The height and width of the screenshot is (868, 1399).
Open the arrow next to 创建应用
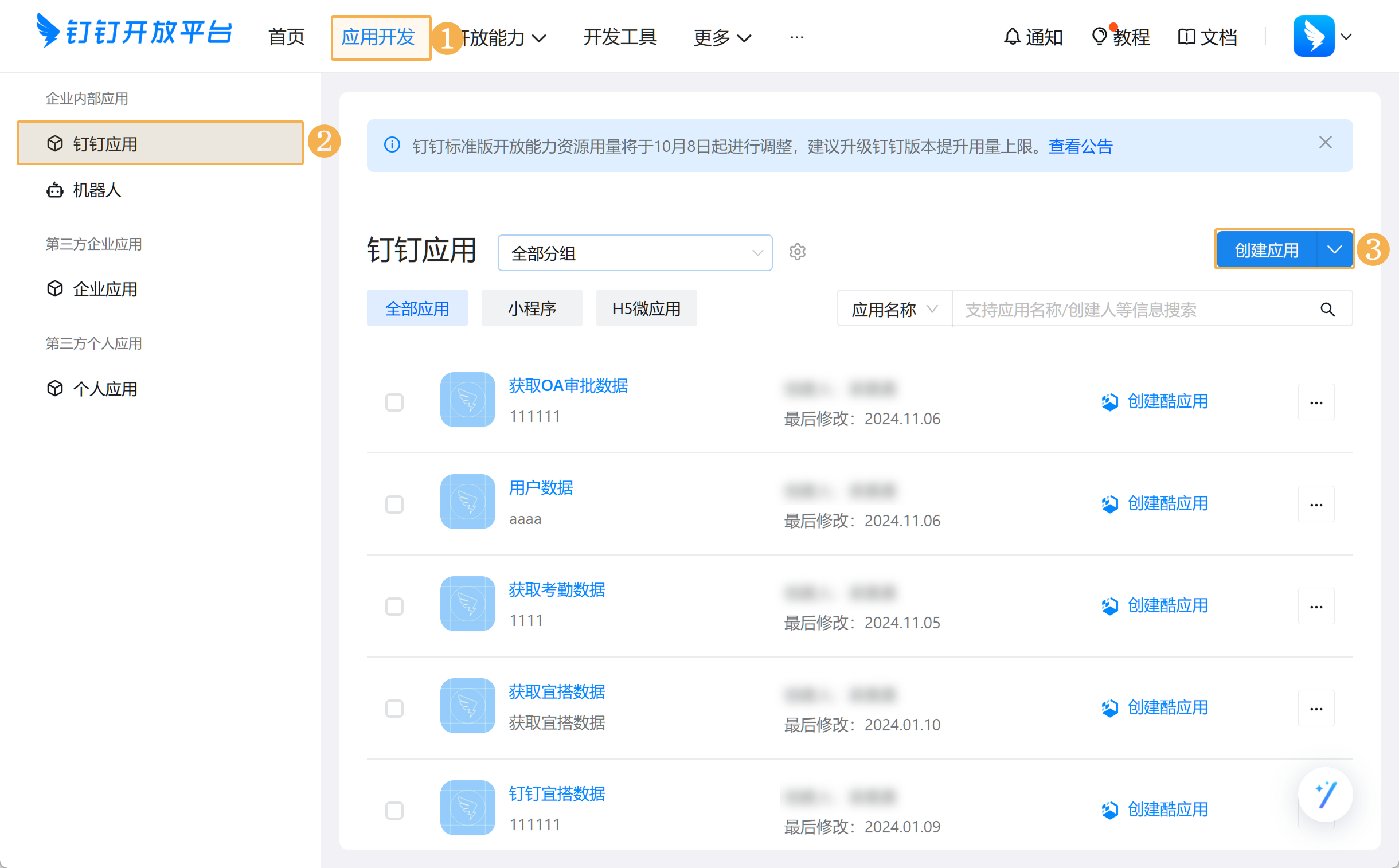[x=1334, y=250]
